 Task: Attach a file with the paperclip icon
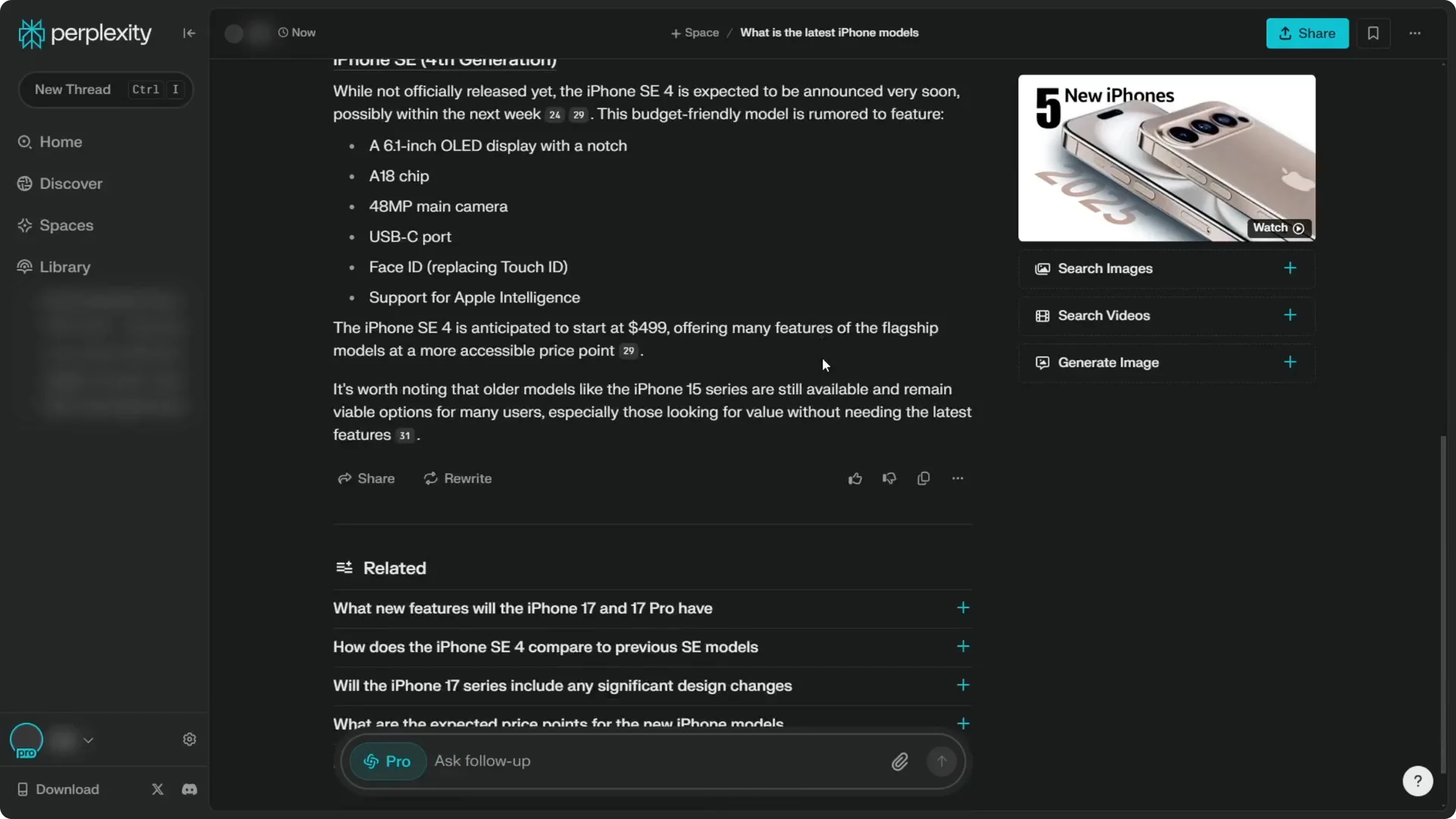(x=900, y=761)
